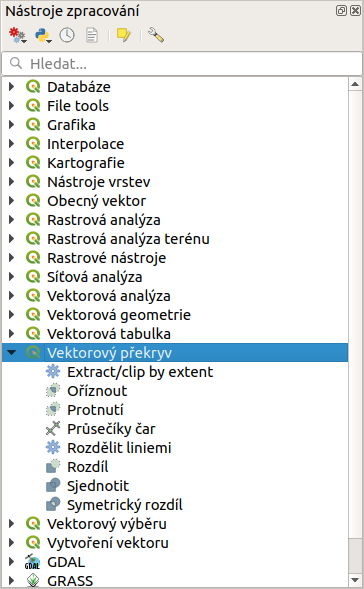
Task: Click the scrollbar down arrow
Action: pos(355,580)
